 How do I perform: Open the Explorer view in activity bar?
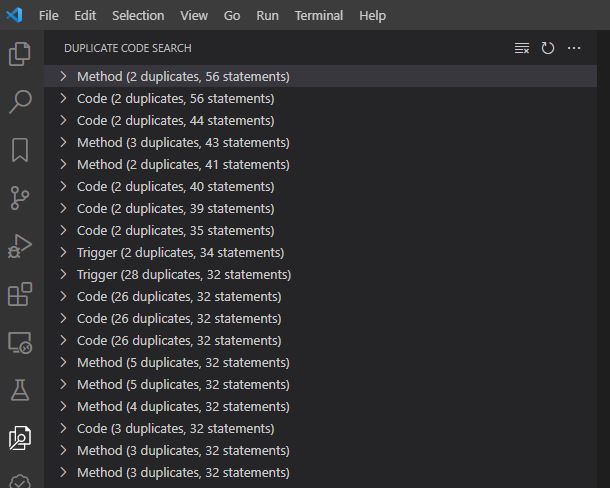click(x=19, y=54)
